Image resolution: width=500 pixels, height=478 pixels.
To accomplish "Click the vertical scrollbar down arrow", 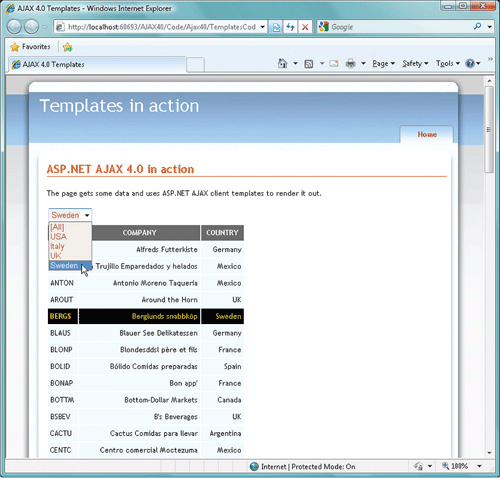I will pos(489,453).
